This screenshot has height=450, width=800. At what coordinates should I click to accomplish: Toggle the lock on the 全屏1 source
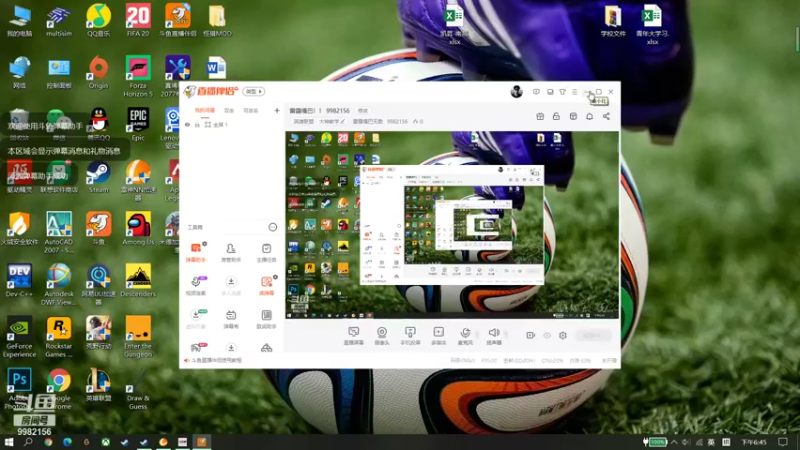tap(197, 124)
